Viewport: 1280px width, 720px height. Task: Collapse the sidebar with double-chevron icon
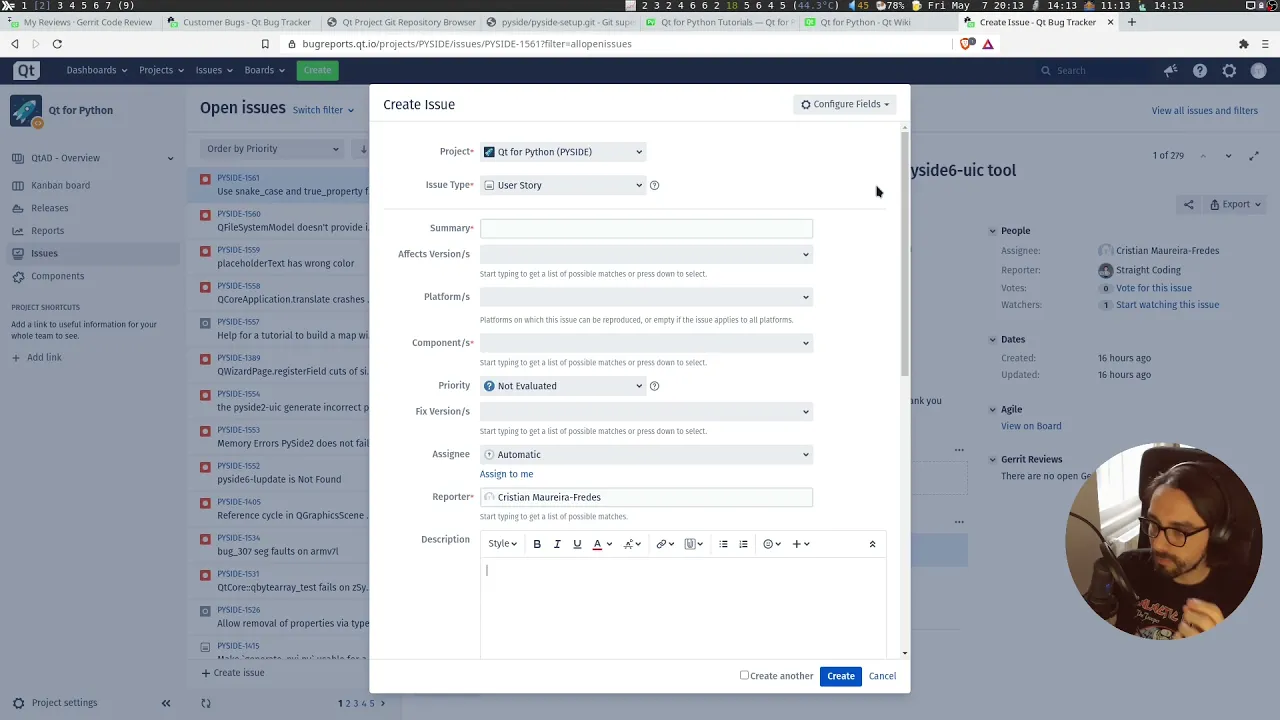(166, 703)
